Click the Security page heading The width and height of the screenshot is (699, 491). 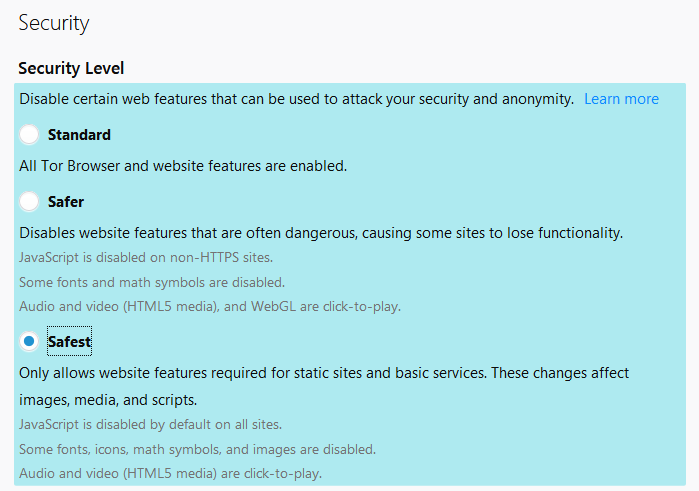click(54, 23)
